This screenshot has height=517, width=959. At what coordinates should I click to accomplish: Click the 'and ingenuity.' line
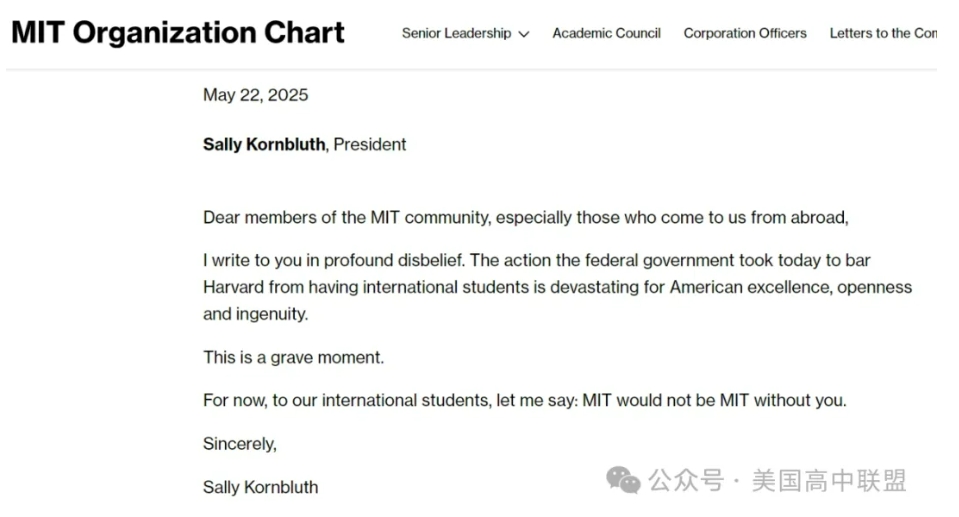pyautogui.click(x=256, y=314)
